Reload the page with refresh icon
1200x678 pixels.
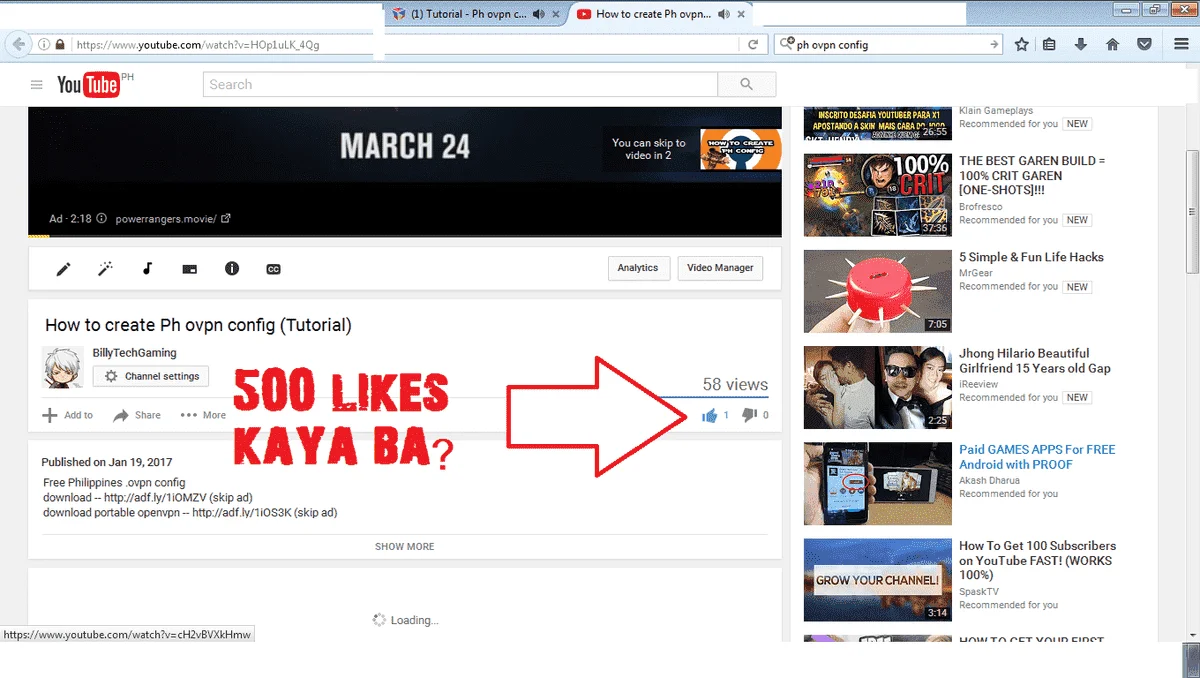[x=753, y=44]
